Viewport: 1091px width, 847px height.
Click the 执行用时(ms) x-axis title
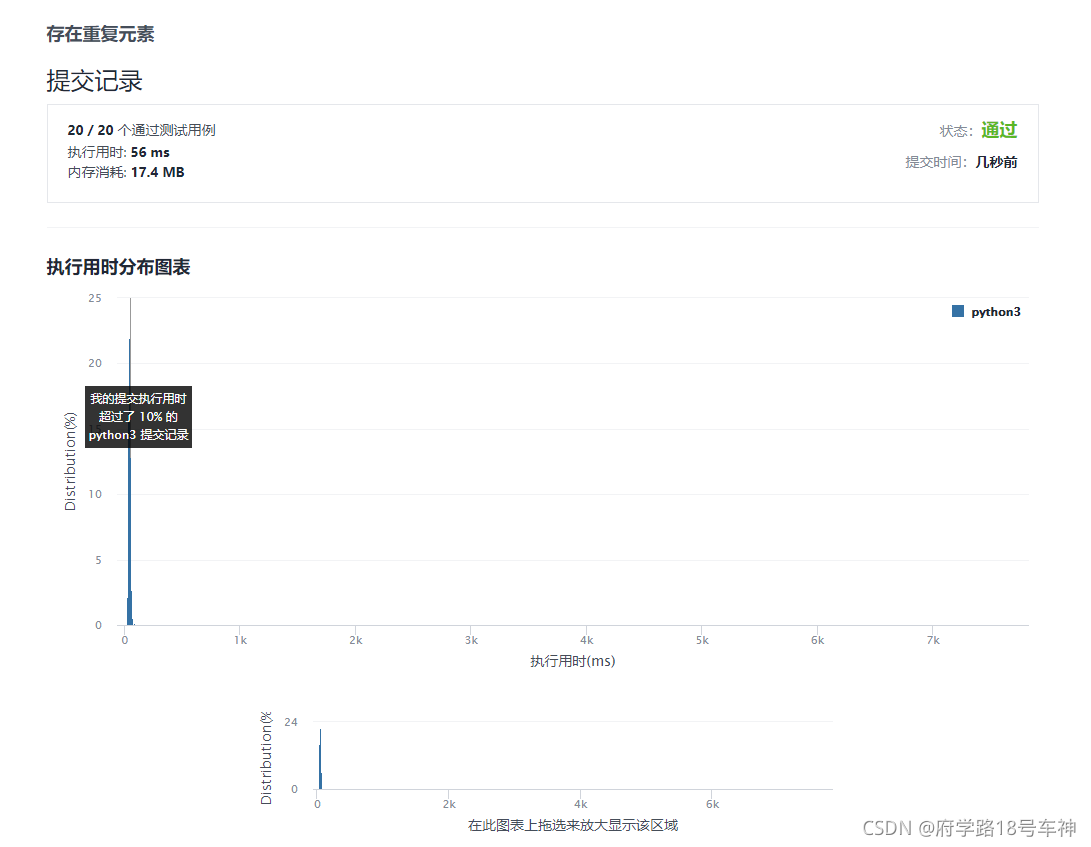click(573, 661)
